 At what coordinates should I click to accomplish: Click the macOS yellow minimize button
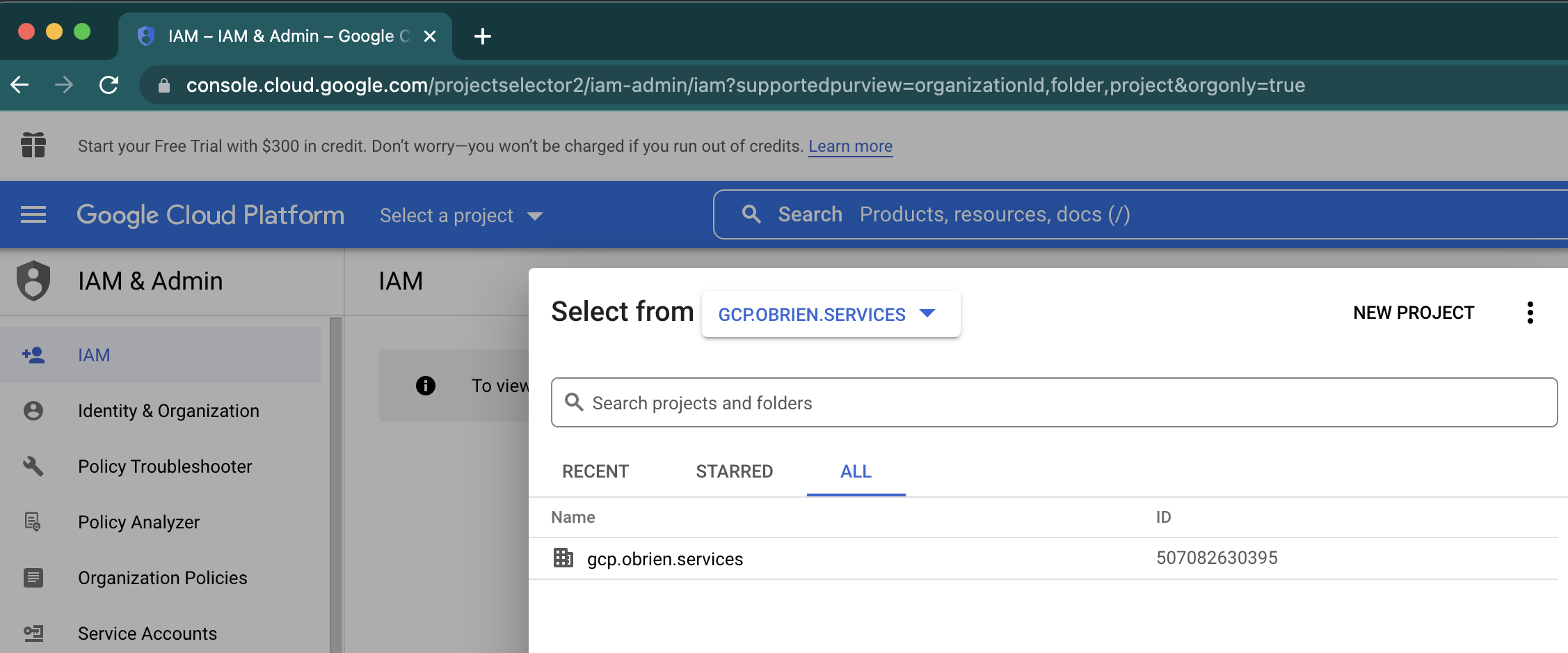pyautogui.click(x=54, y=32)
